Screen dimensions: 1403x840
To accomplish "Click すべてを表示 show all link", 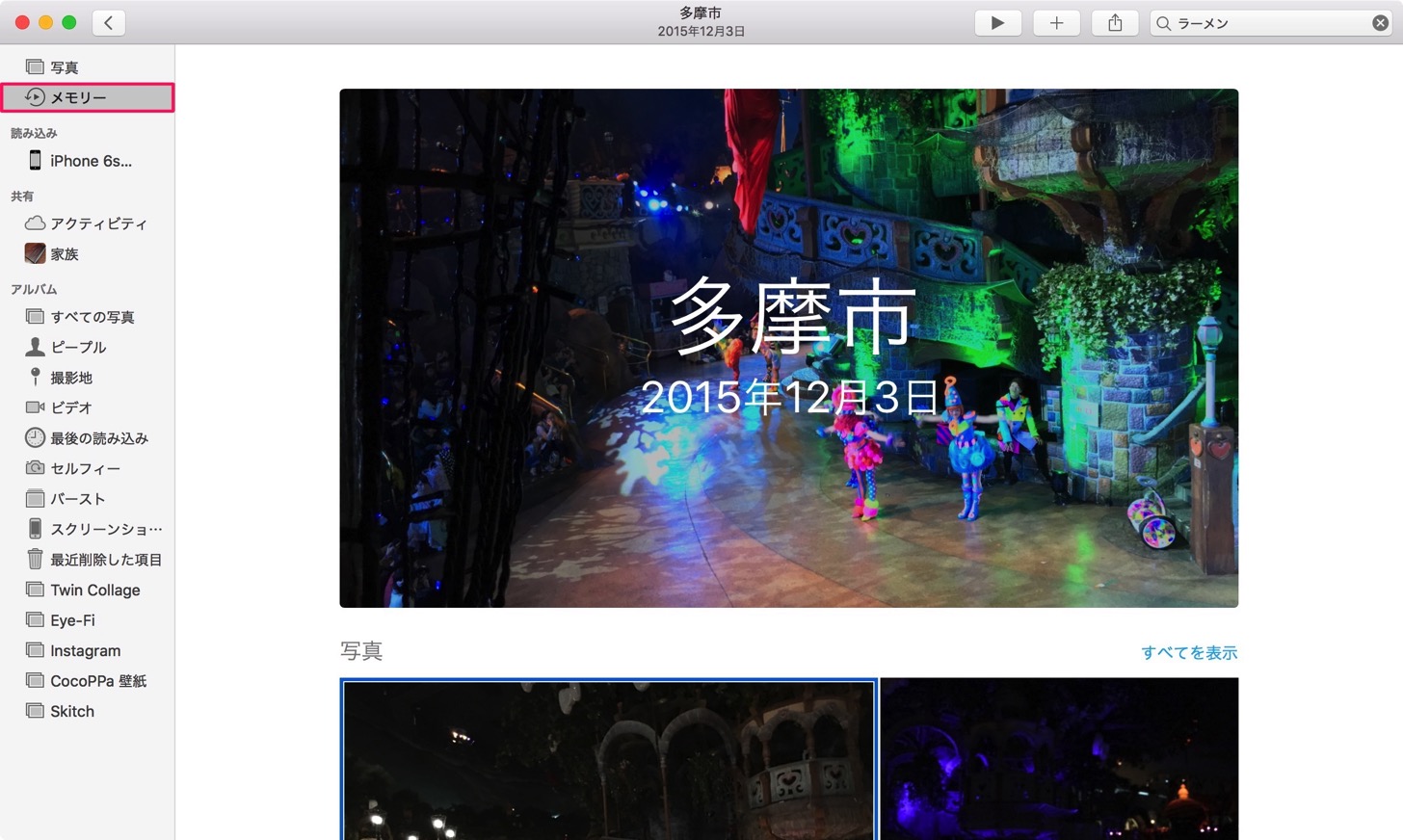I will click(x=1189, y=653).
